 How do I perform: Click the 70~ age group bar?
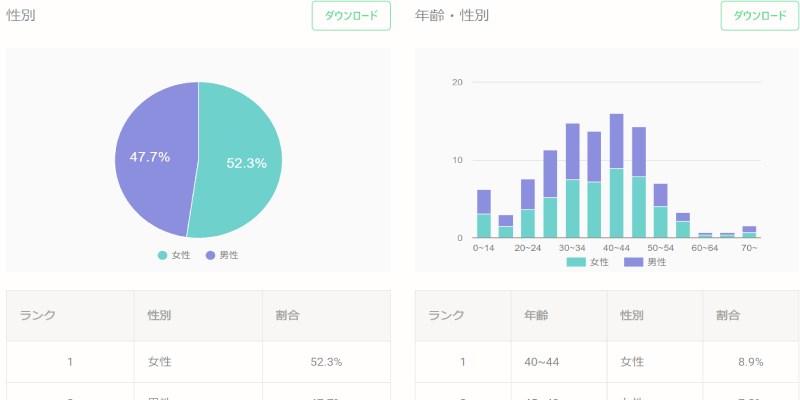[x=749, y=232]
